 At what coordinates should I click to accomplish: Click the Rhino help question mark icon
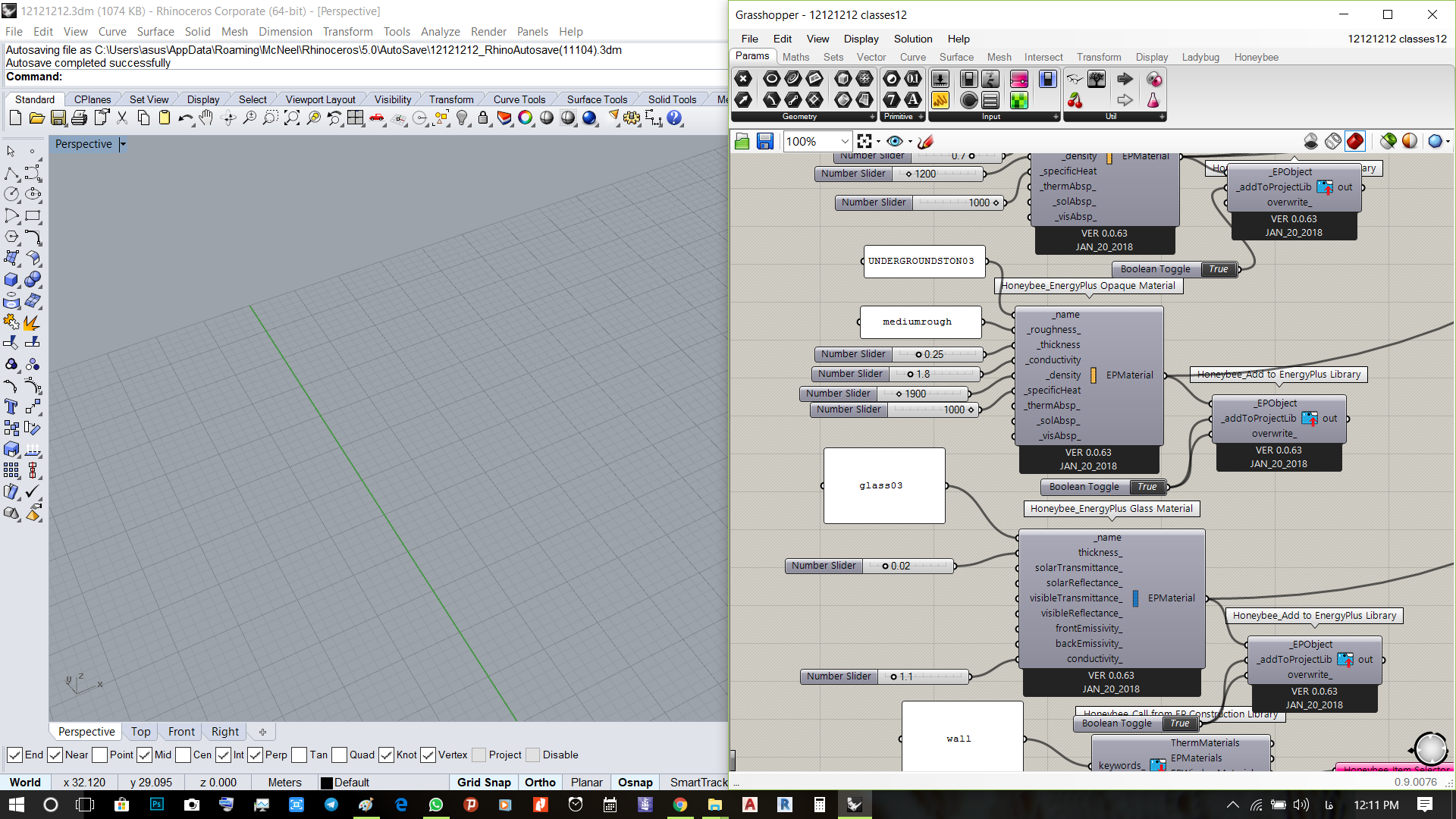[x=674, y=118]
